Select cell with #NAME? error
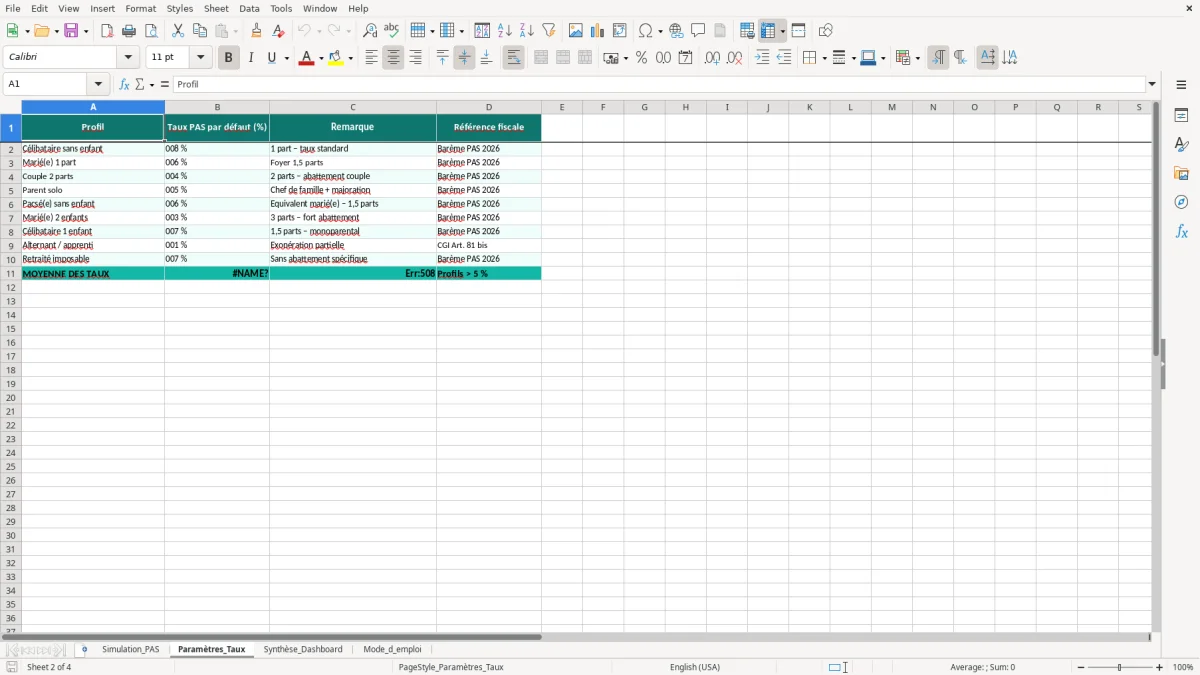The height and width of the screenshot is (675, 1200). 217,273
